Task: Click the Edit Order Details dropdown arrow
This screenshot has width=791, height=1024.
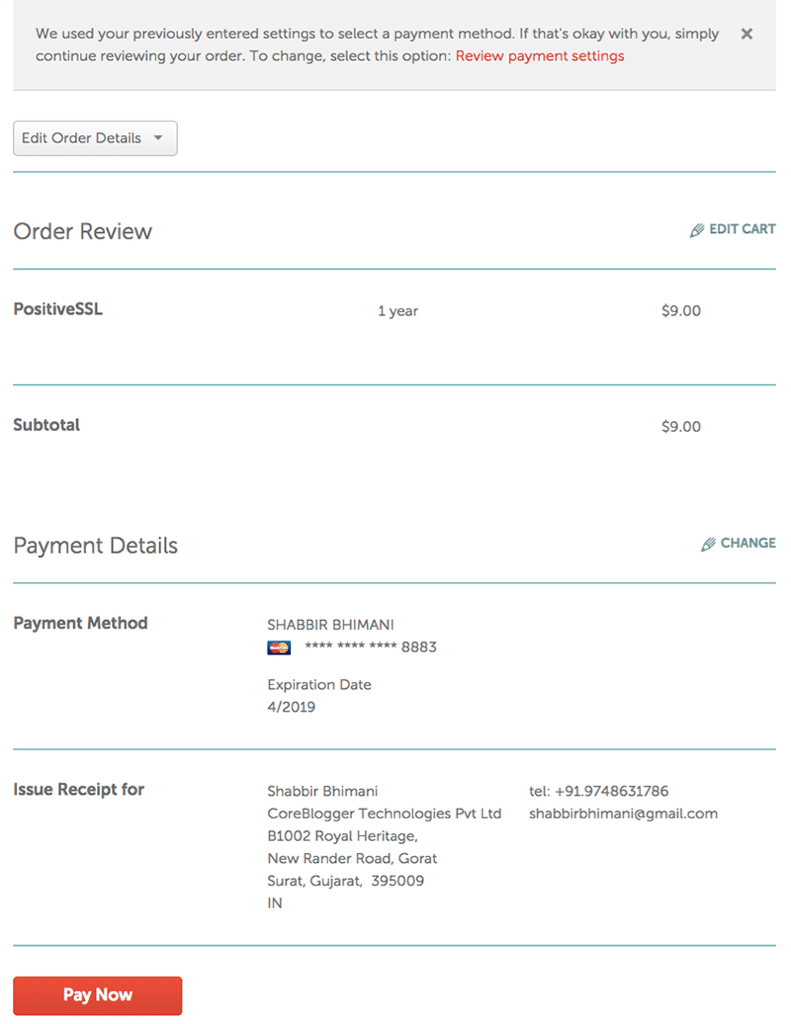Action: click(158, 138)
